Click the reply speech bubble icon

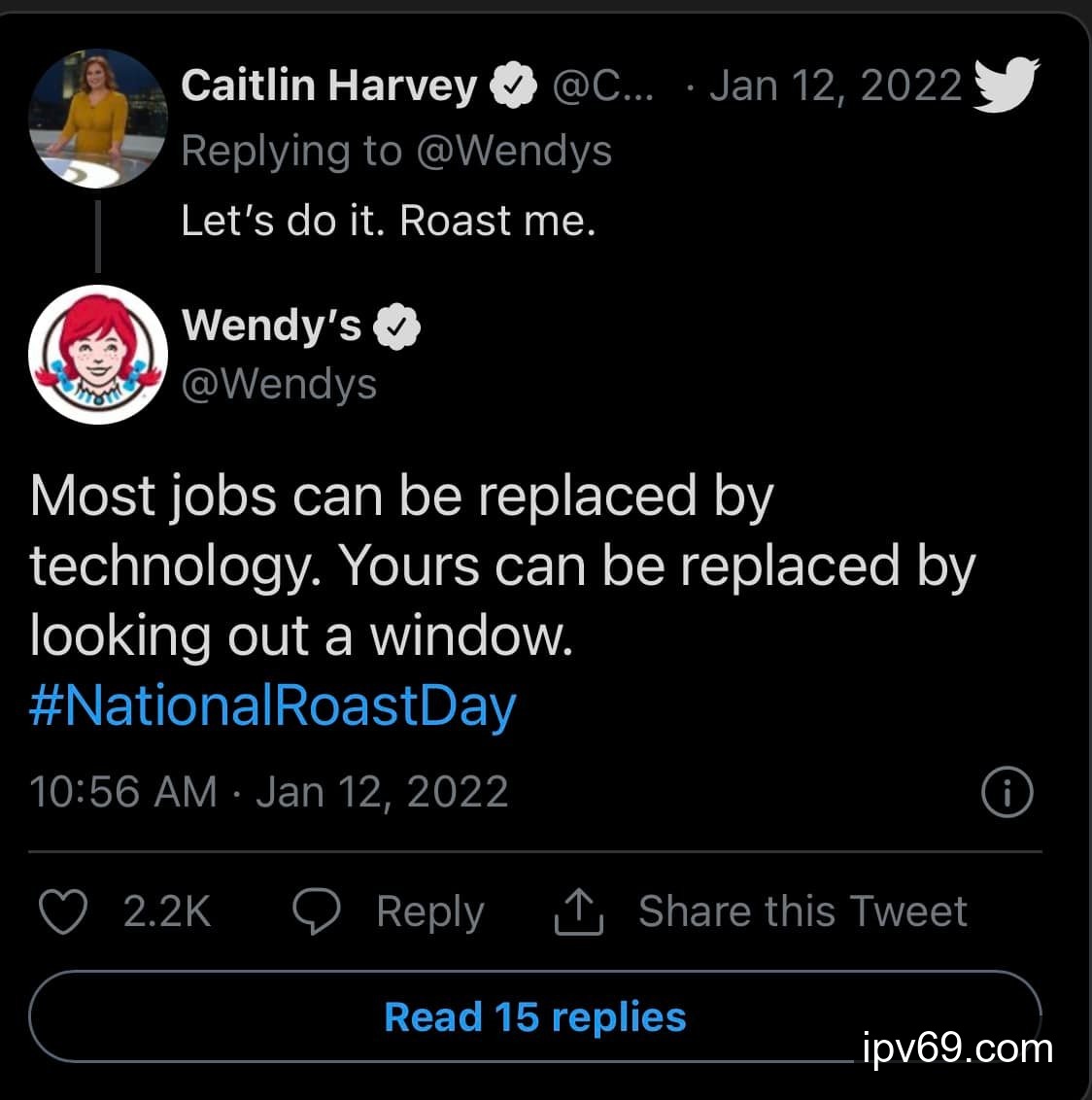click(316, 911)
